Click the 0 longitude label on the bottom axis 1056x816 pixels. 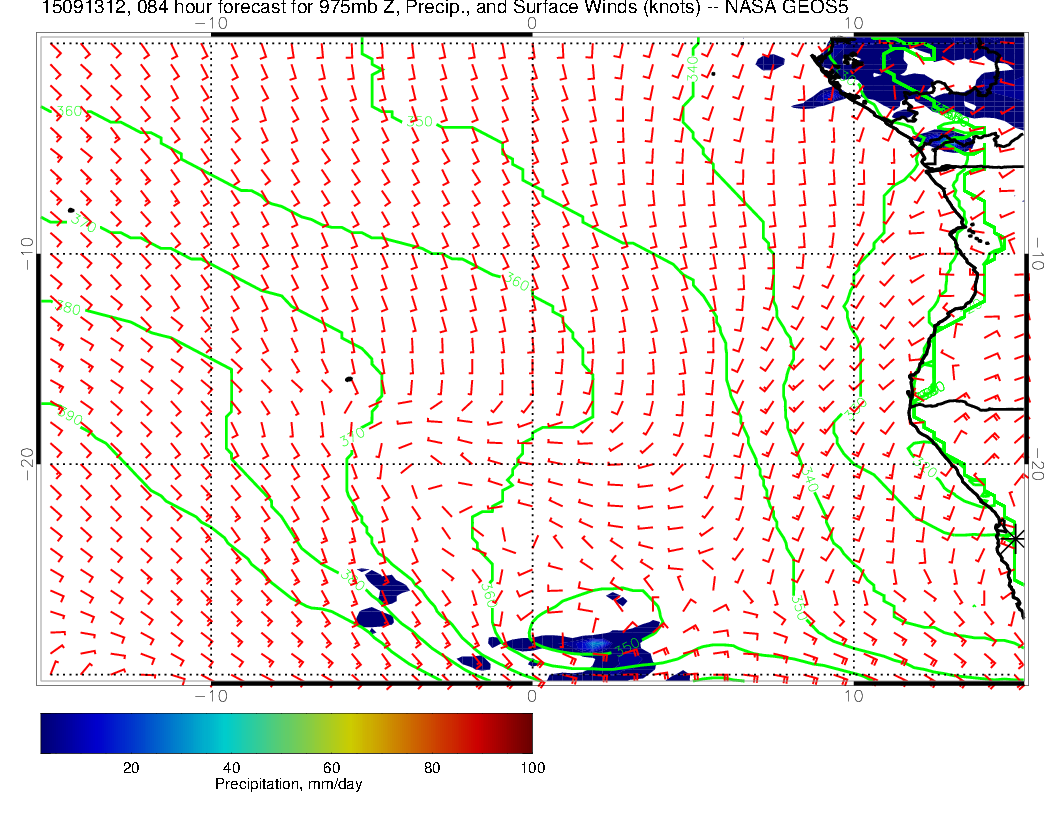[x=532, y=695]
